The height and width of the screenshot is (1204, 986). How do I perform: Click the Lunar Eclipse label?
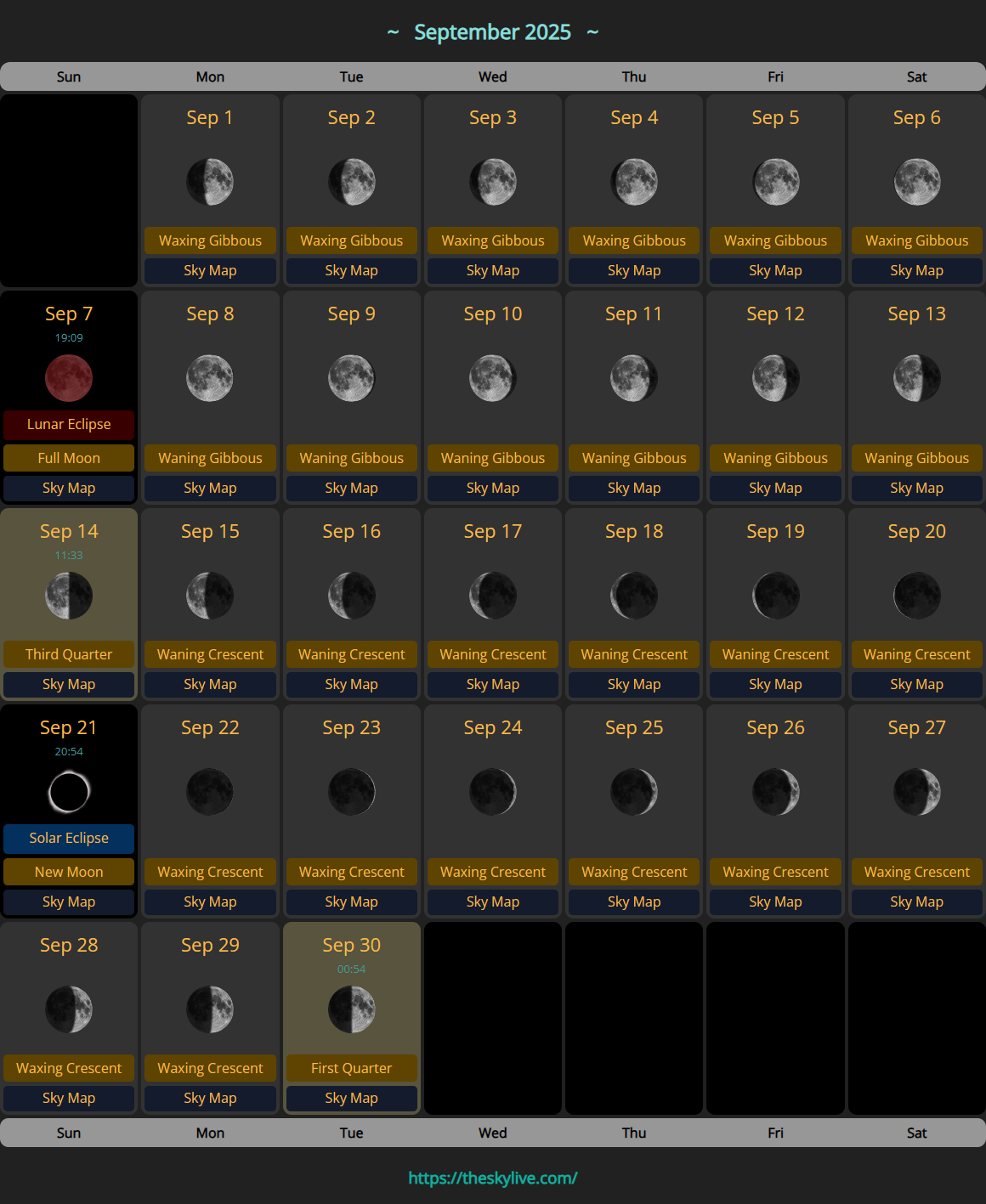tap(68, 424)
